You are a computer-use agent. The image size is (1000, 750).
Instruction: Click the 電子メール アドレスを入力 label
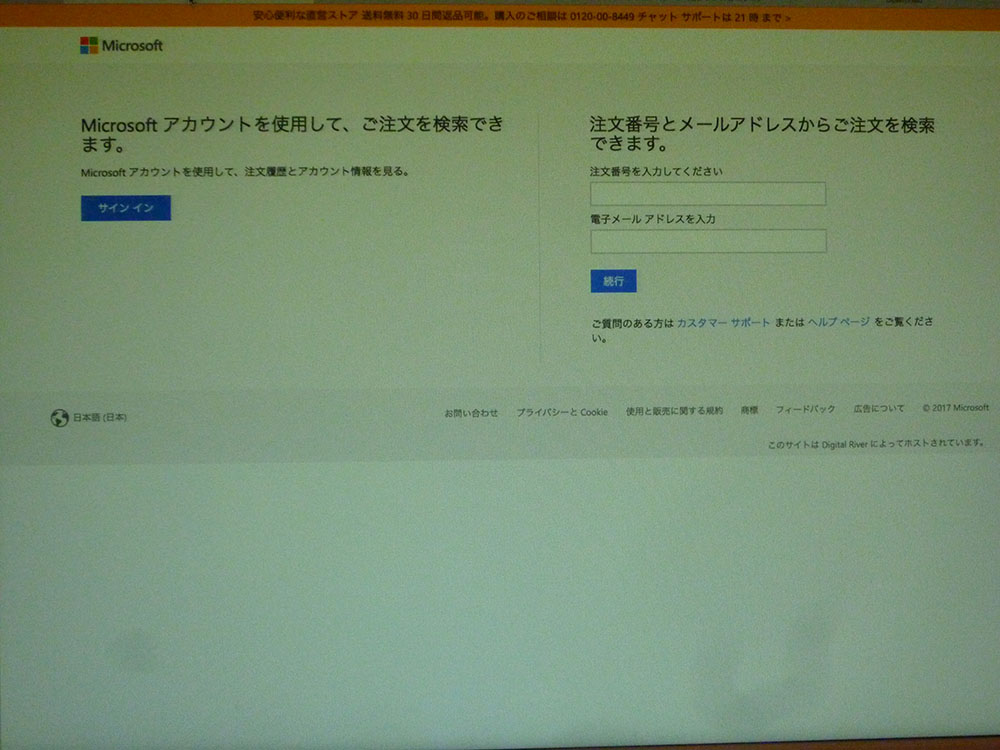click(x=652, y=219)
